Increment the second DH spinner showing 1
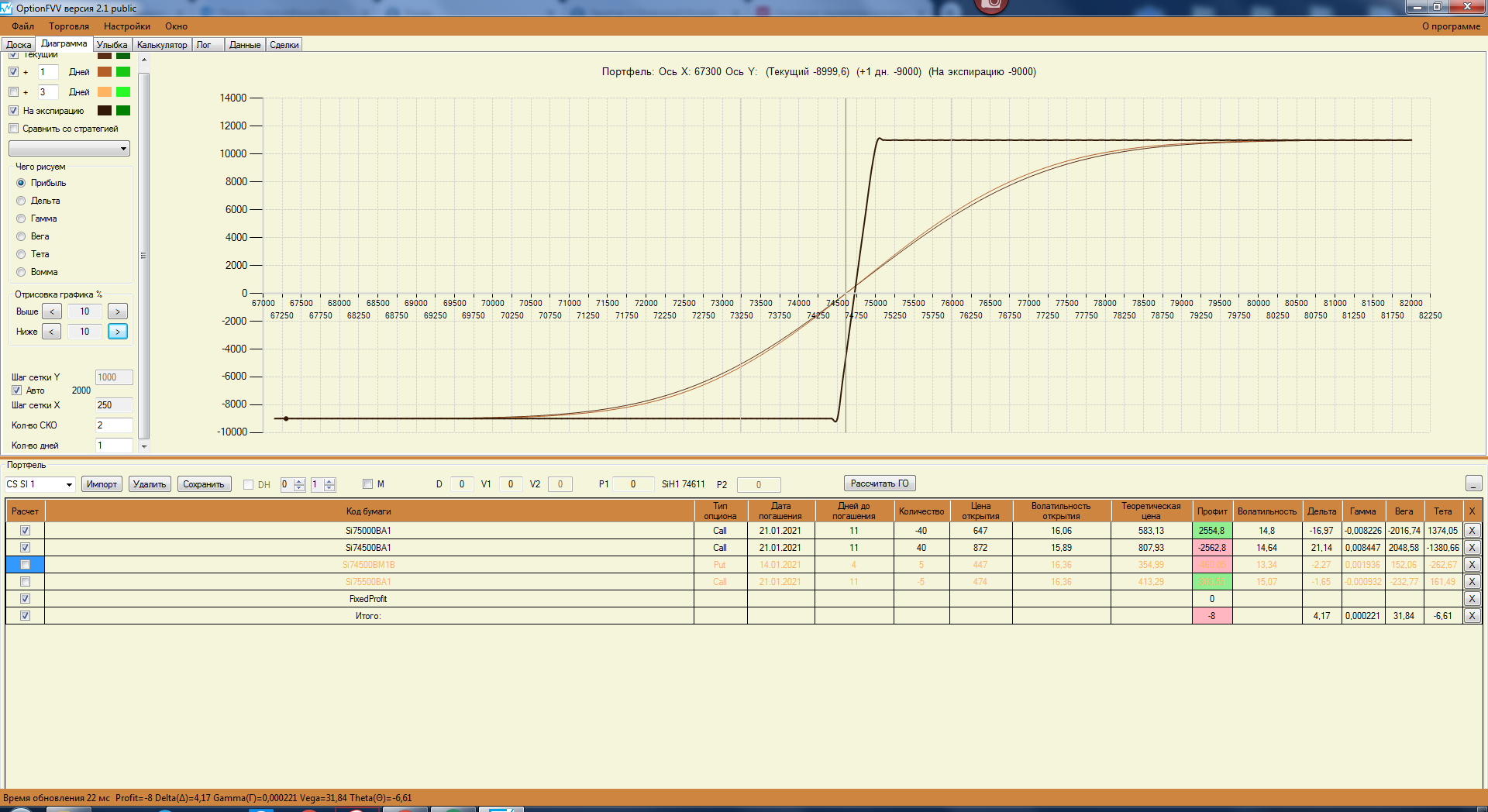This screenshot has width=1488, height=812. [x=329, y=481]
